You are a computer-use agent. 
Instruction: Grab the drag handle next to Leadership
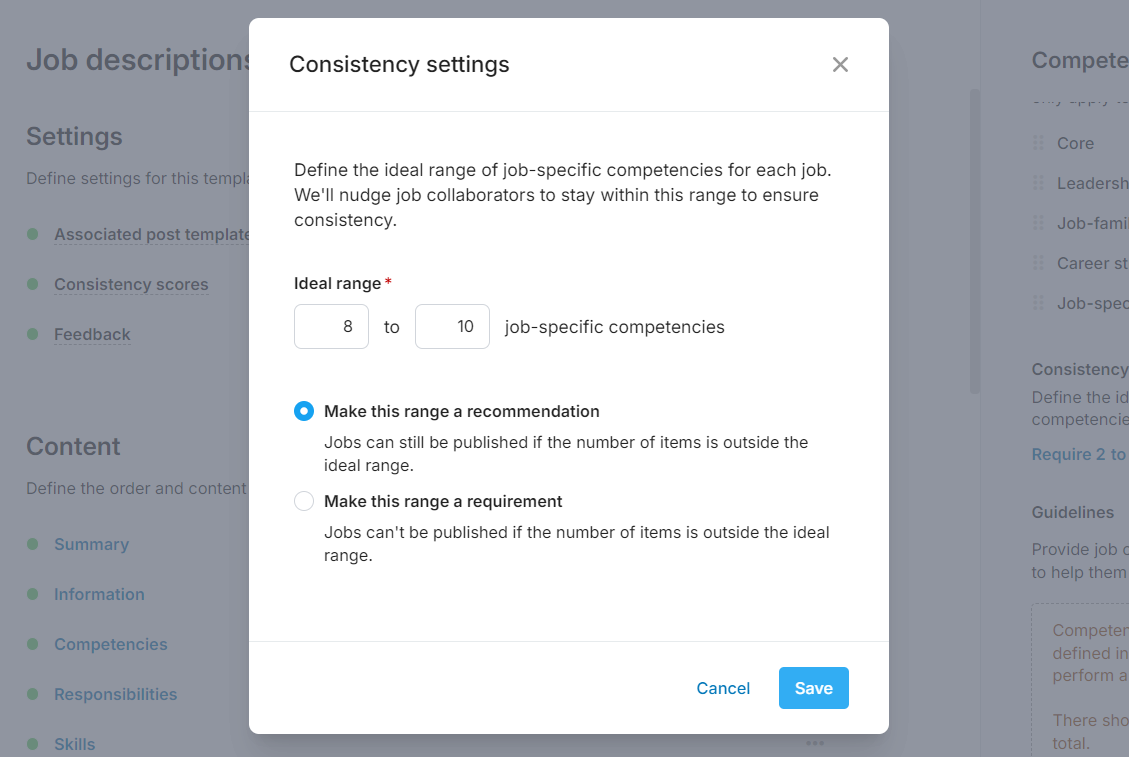tap(1040, 183)
